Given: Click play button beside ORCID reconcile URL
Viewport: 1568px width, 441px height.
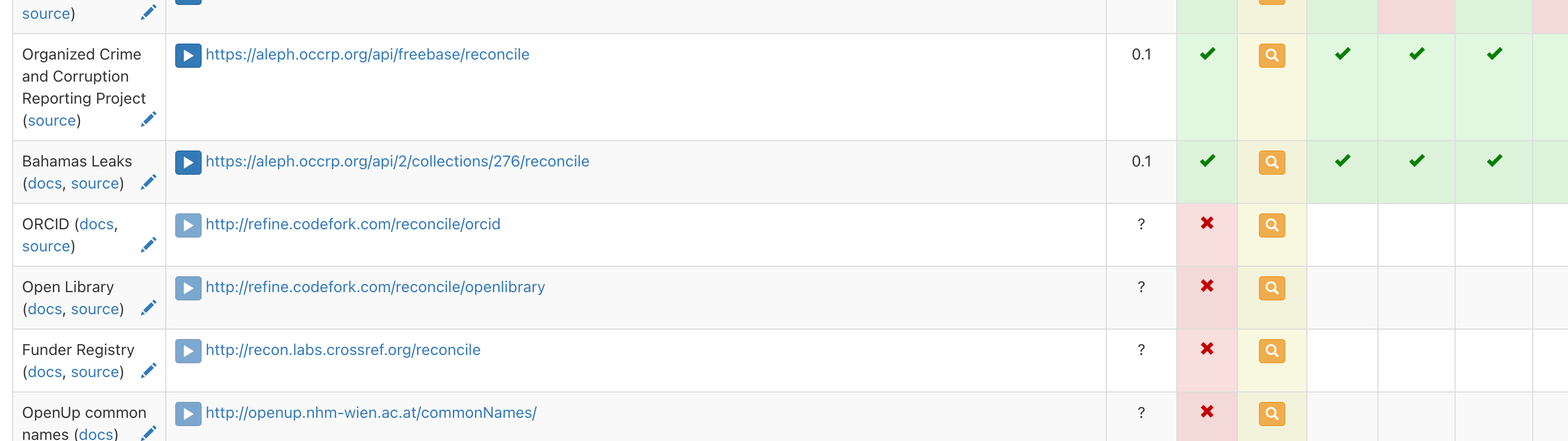Looking at the screenshot, I should (188, 225).
